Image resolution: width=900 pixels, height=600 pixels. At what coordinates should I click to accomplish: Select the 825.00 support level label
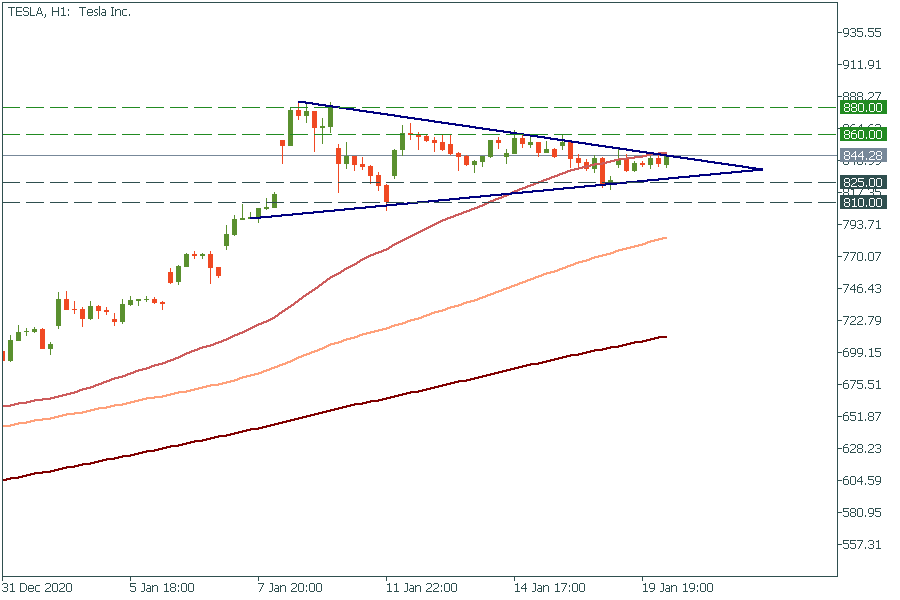point(861,183)
